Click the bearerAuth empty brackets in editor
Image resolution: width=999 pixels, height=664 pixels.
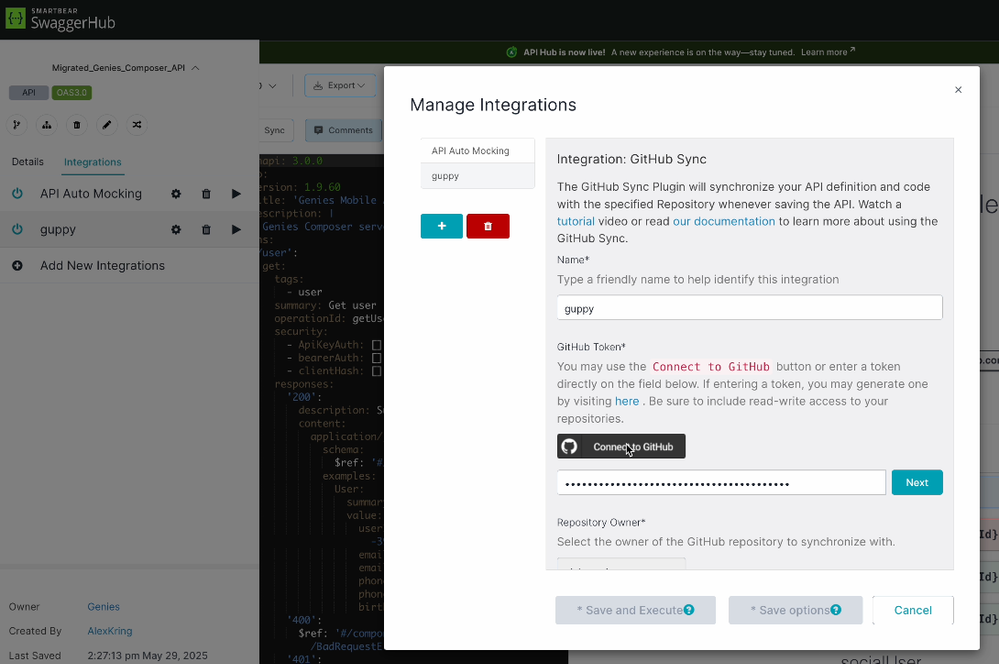[x=377, y=358]
